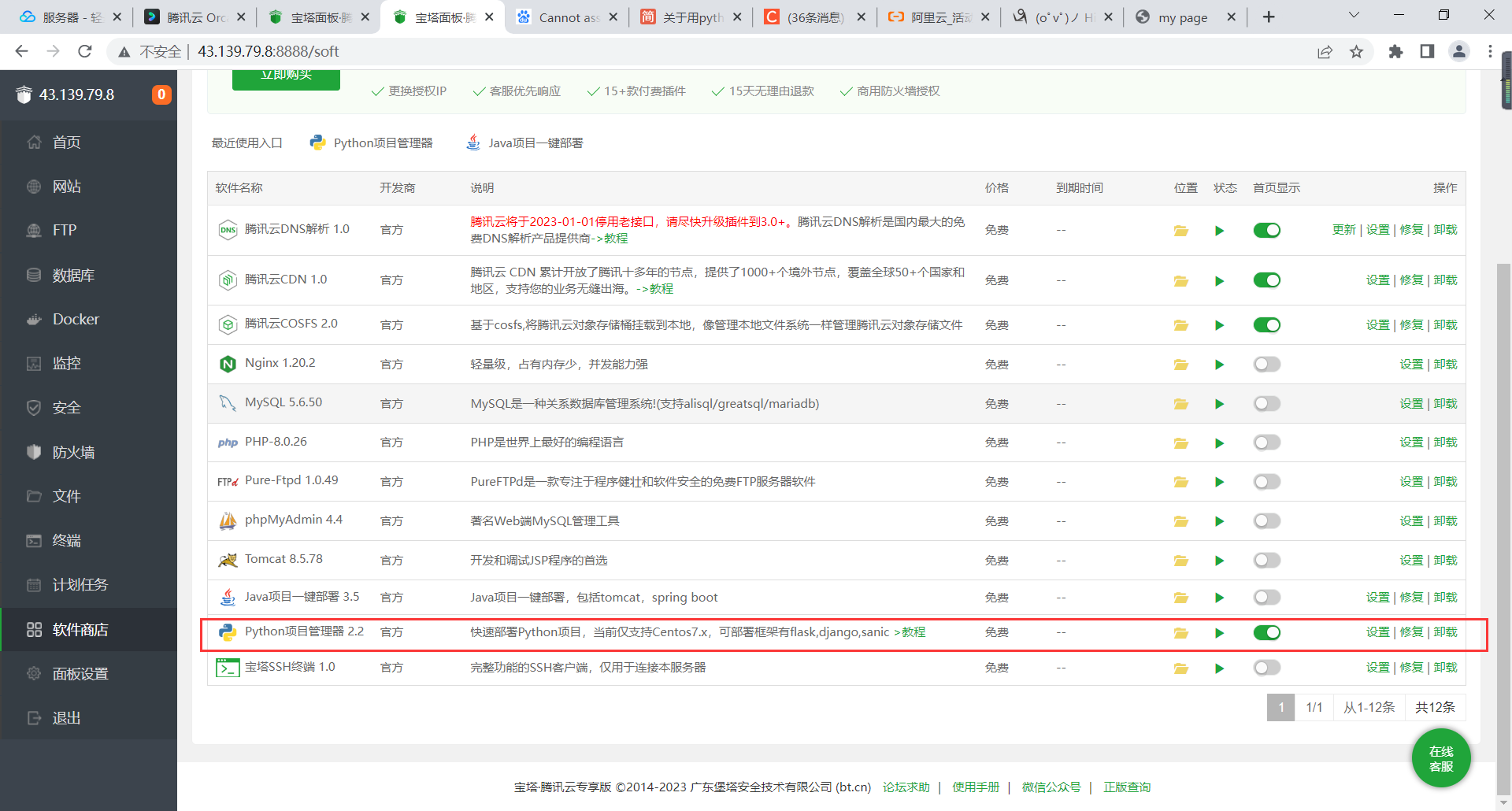The height and width of the screenshot is (811, 1512).
Task: Disable homepage display for Python项目管理器
Action: point(1267,633)
